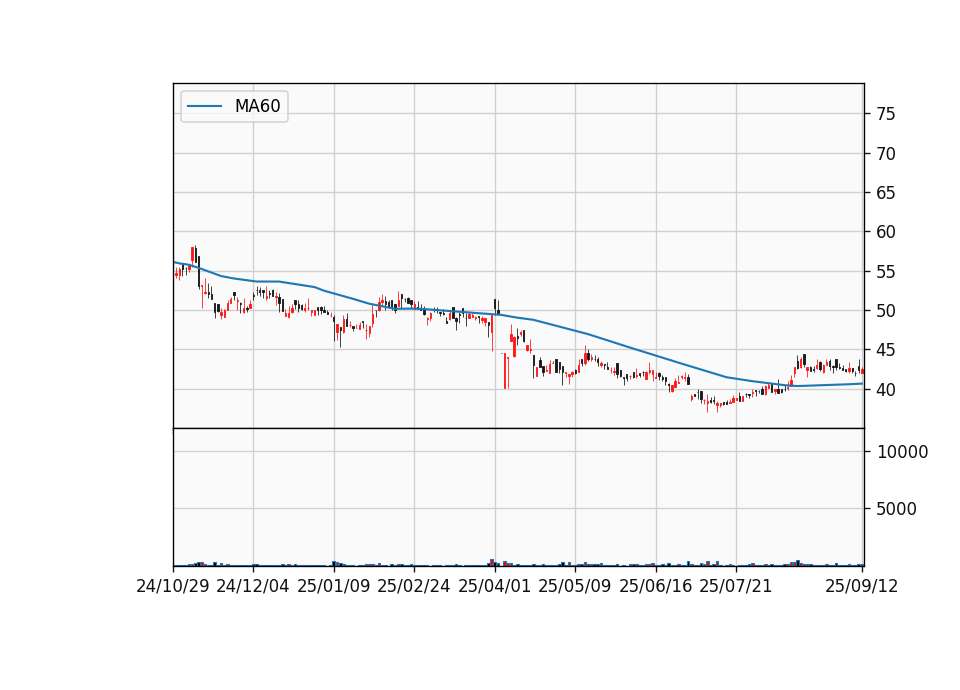Click the 10000 volume axis label
This screenshot has height=690, width=960.
pyautogui.click(x=902, y=452)
